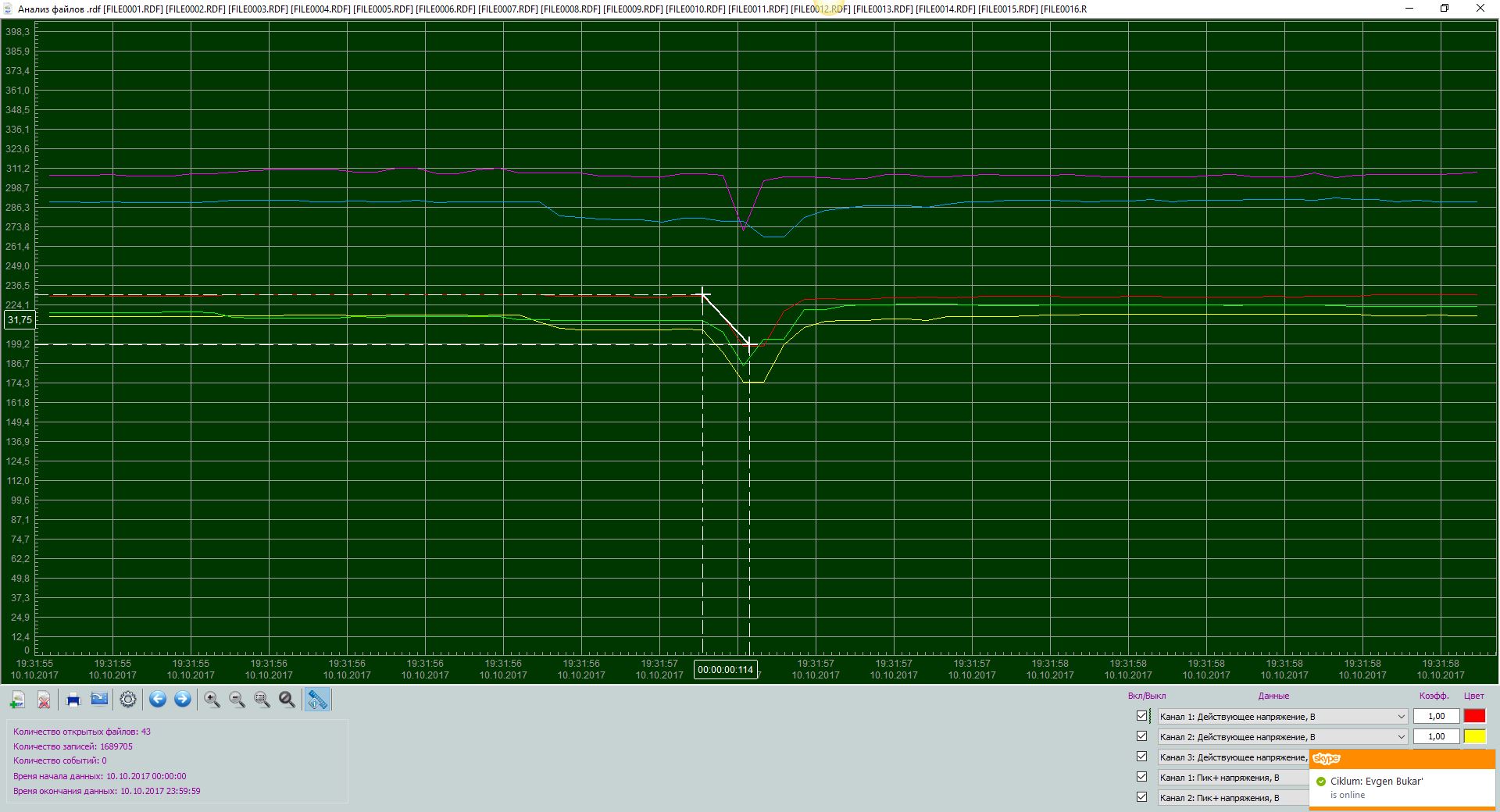Click the add RDF file icon
Viewport: 1500px width, 812px height.
coord(18,700)
